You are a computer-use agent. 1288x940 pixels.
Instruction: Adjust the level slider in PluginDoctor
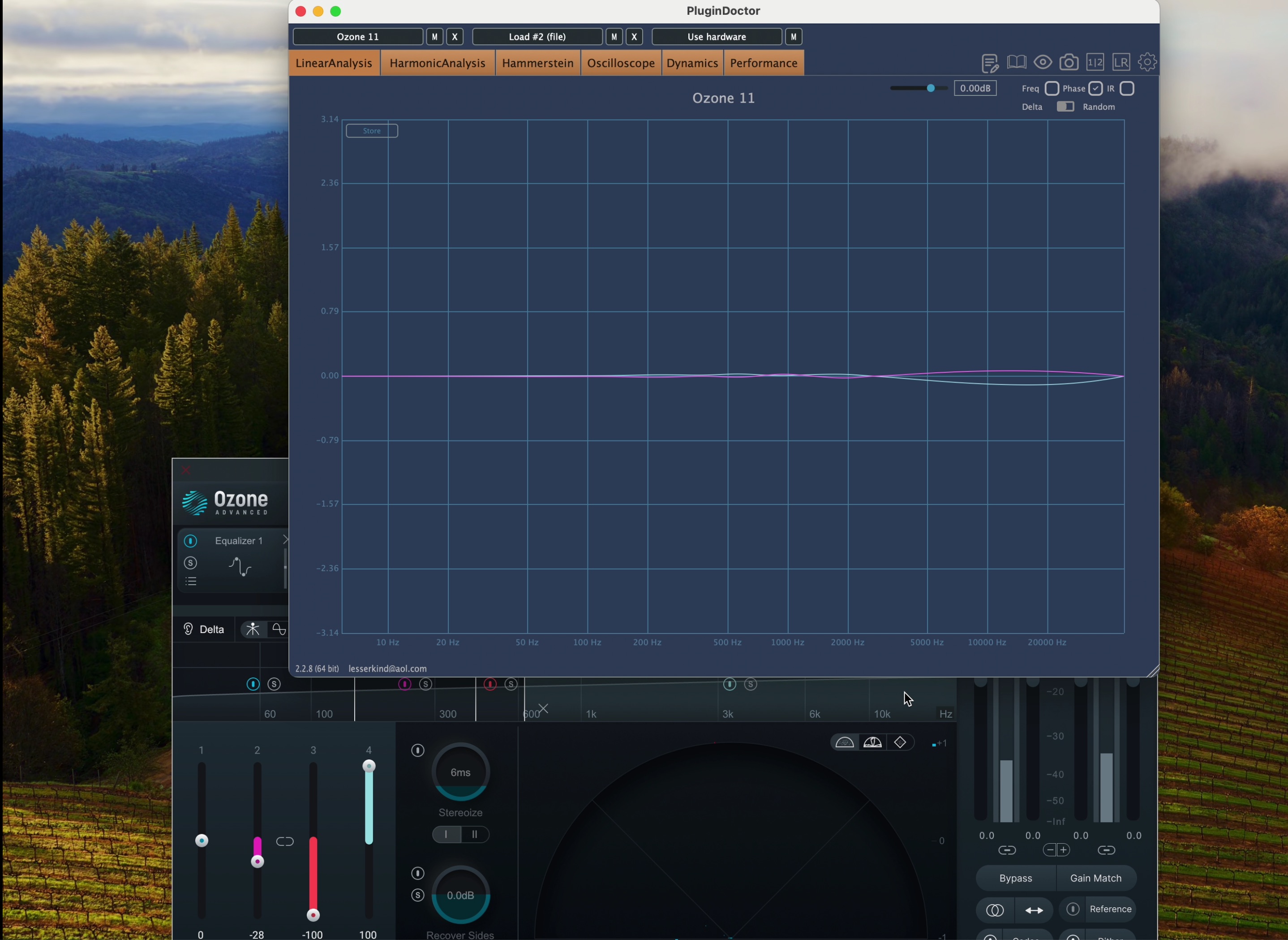click(931, 88)
